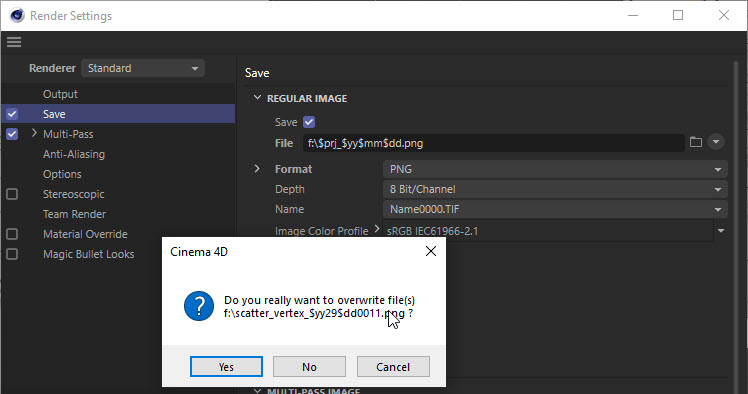Click the Cinema 4D logo icon in title bar
Viewport: 748px width, 394px height.
(17, 15)
